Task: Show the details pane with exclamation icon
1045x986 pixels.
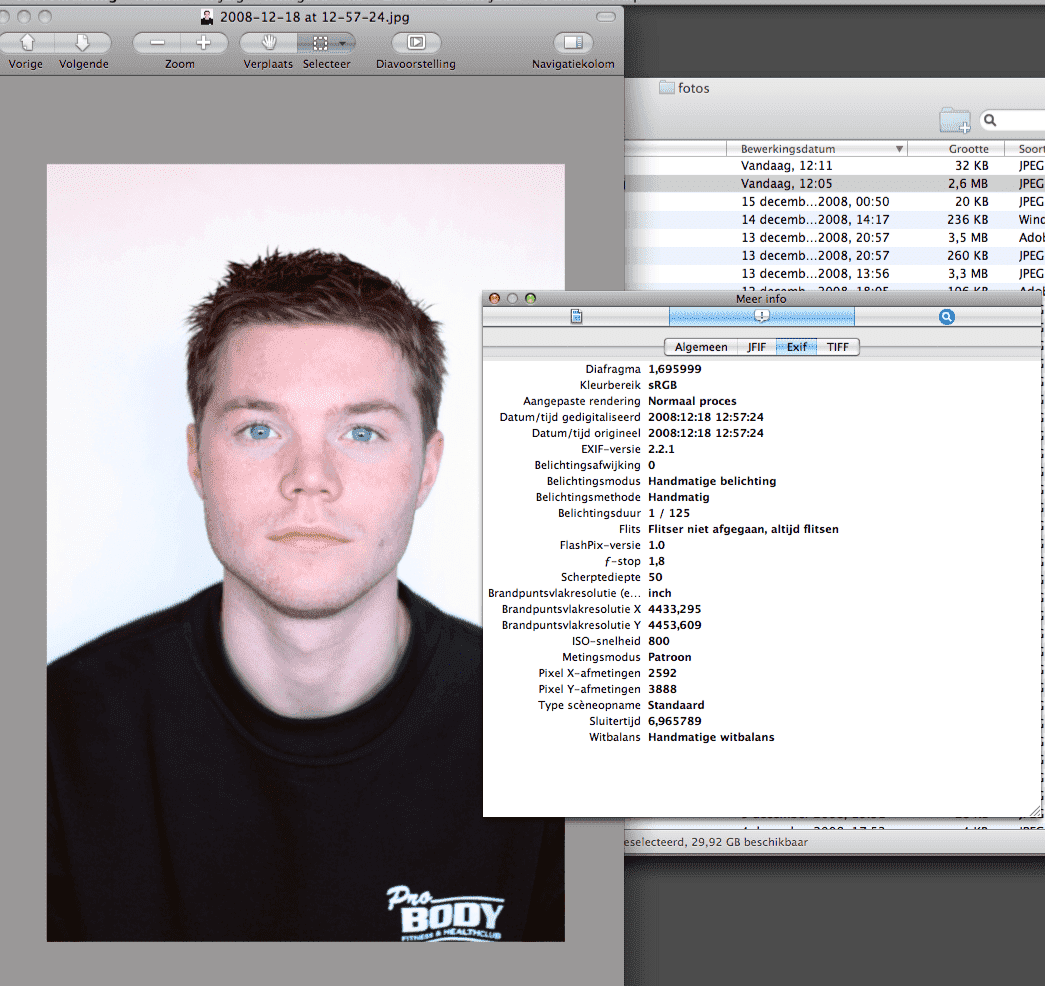Action: [x=762, y=316]
